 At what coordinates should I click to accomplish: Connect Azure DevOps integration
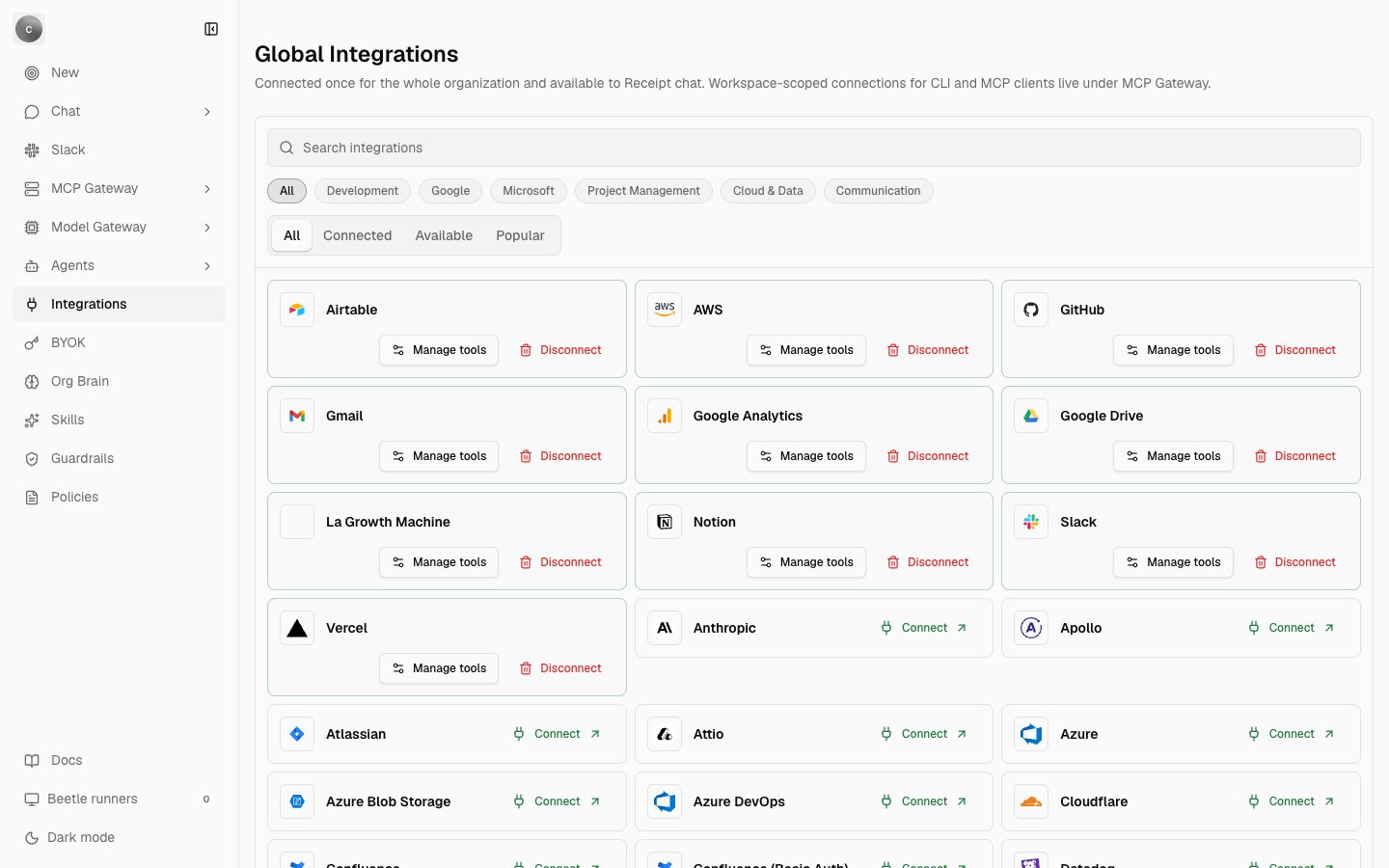click(924, 801)
